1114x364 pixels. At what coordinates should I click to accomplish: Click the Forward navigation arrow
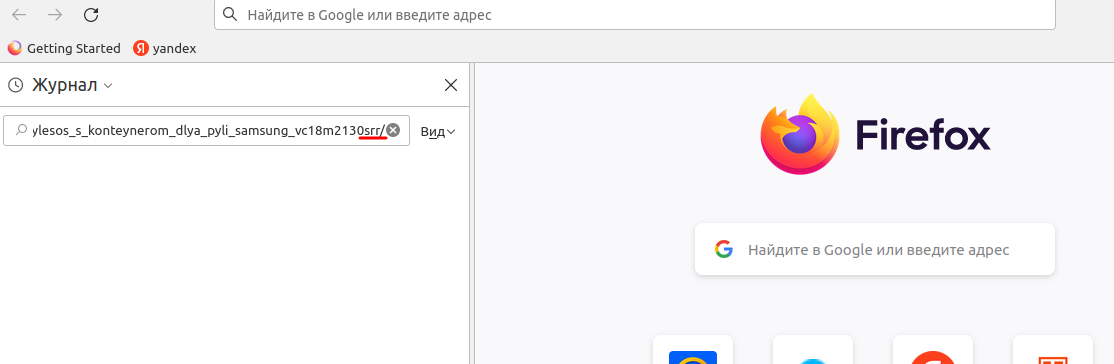(x=55, y=14)
